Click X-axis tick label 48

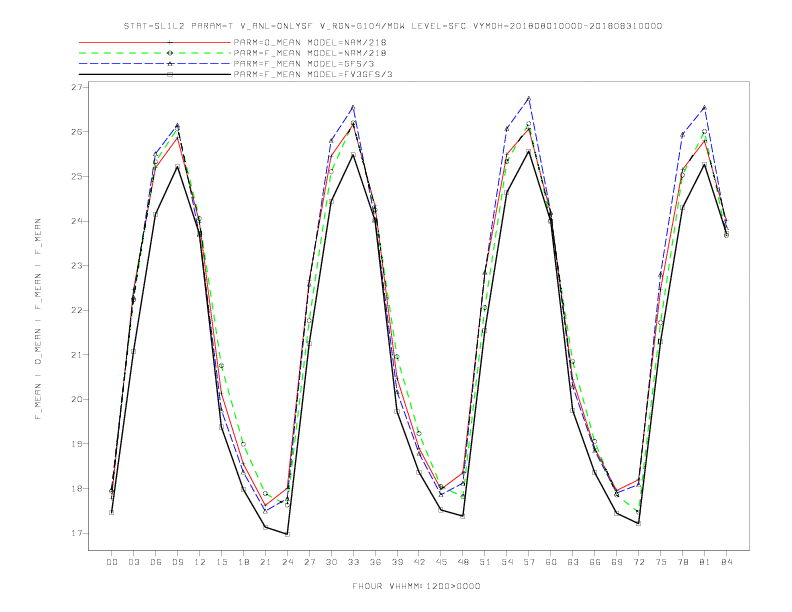[x=463, y=562]
